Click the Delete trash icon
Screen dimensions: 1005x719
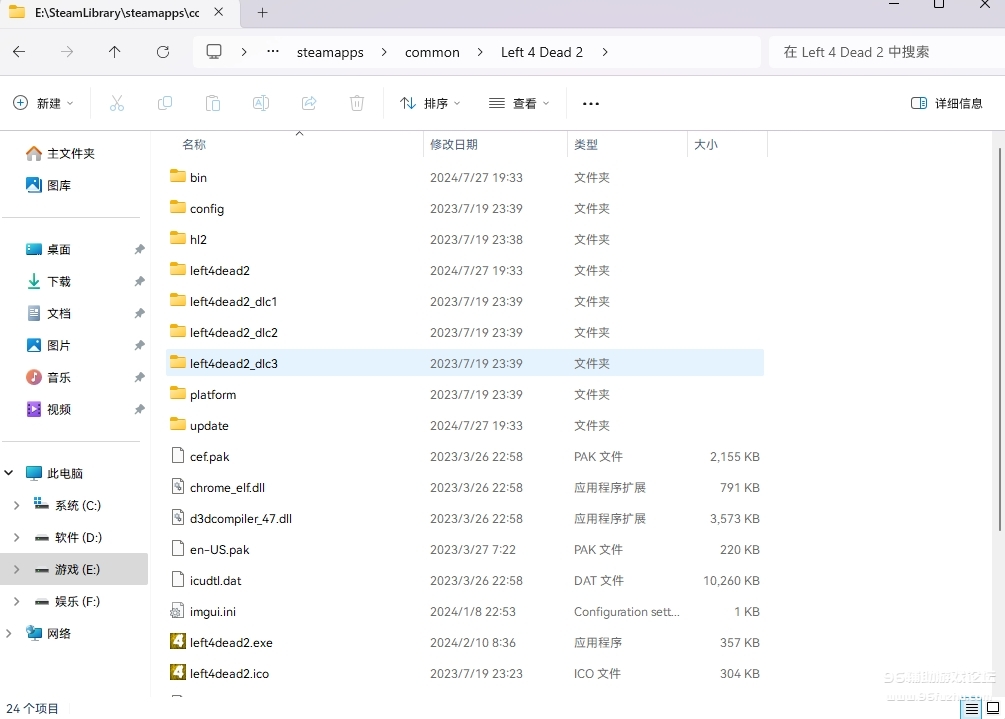(357, 103)
